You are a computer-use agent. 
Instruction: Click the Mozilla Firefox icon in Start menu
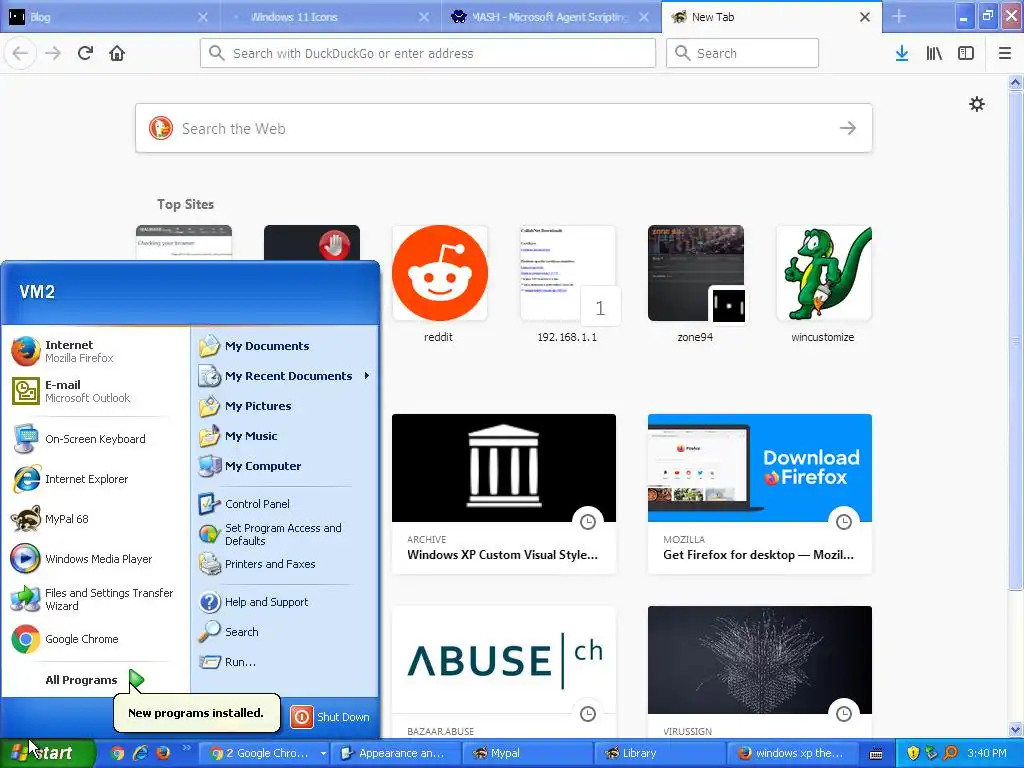pos(25,351)
